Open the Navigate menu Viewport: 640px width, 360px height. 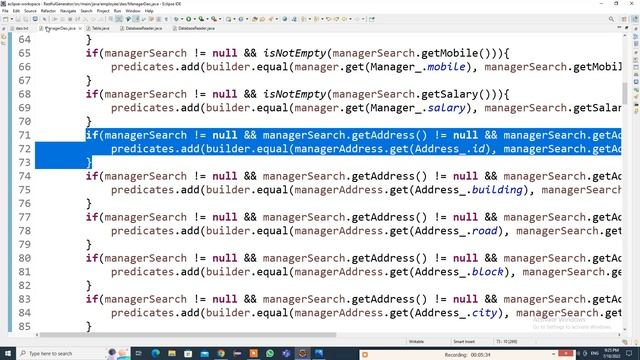click(68, 11)
